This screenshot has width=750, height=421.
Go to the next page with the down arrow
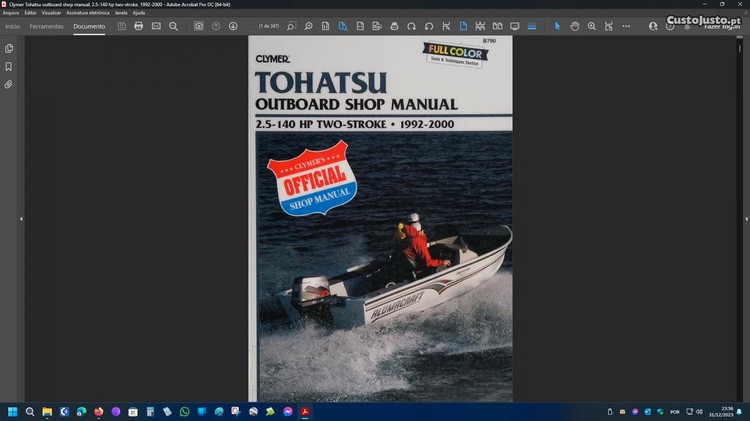(x=233, y=26)
